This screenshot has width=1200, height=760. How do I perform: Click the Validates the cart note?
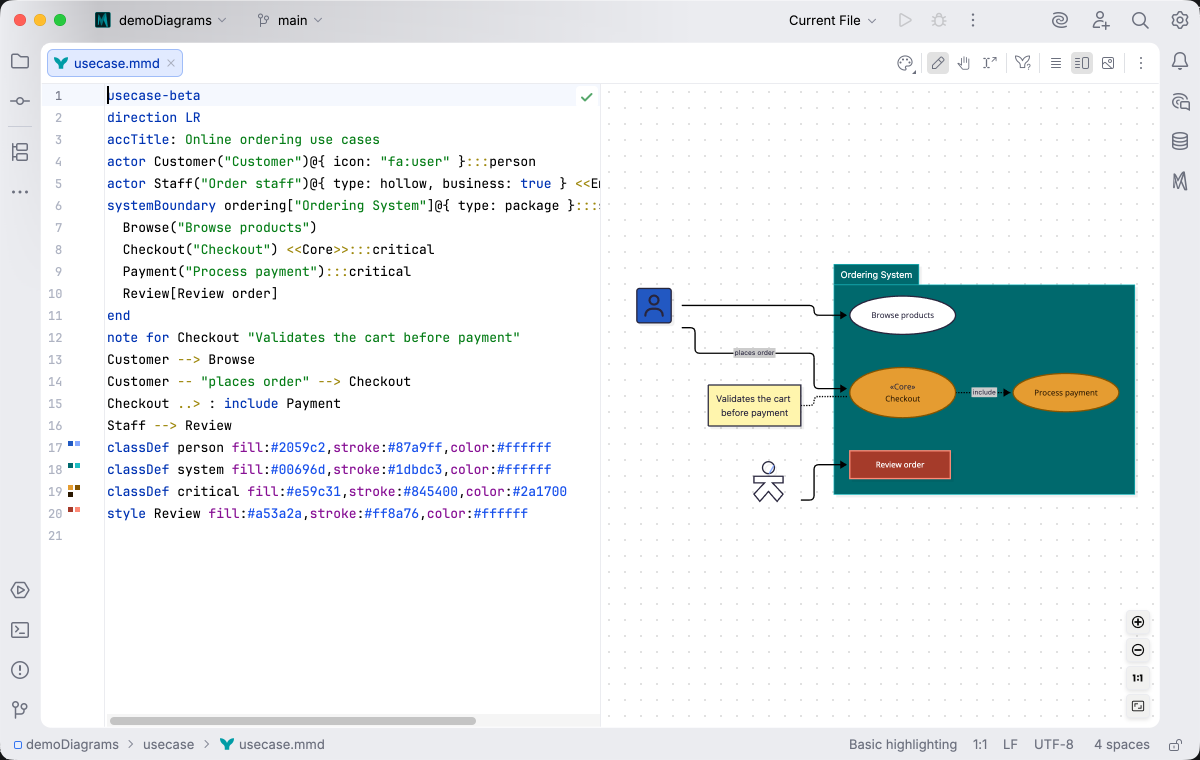pyautogui.click(x=755, y=405)
